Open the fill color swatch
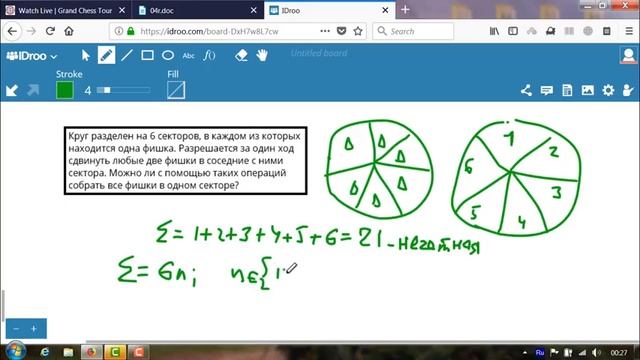The width and height of the screenshot is (640, 360). (x=176, y=90)
